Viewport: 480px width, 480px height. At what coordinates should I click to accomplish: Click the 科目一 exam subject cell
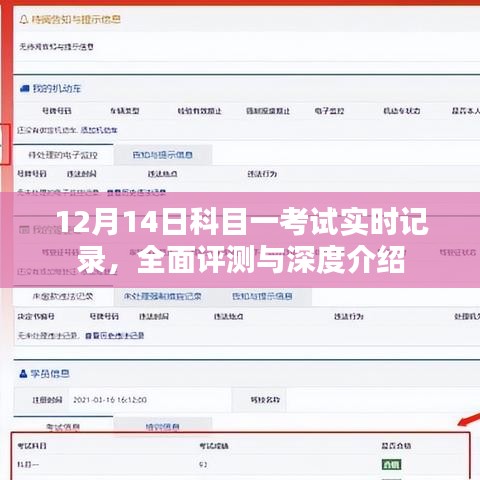pyautogui.click(x=28, y=464)
